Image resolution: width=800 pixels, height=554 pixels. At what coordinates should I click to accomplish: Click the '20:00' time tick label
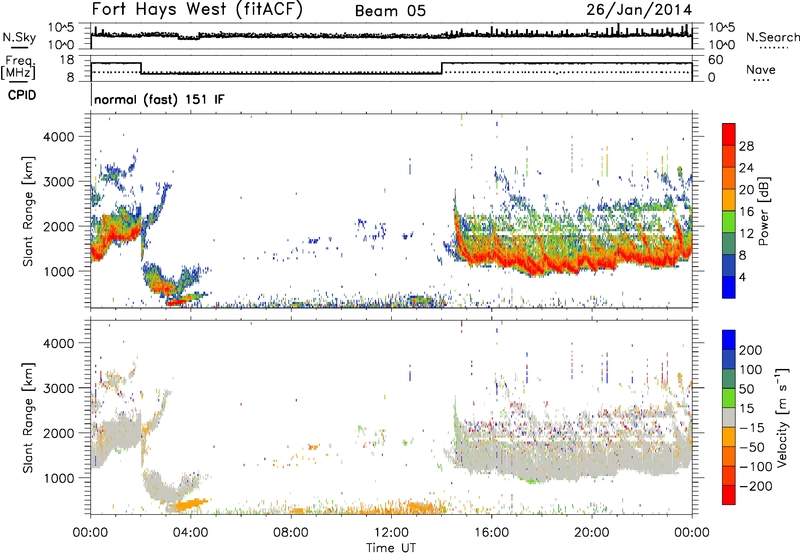(591, 533)
